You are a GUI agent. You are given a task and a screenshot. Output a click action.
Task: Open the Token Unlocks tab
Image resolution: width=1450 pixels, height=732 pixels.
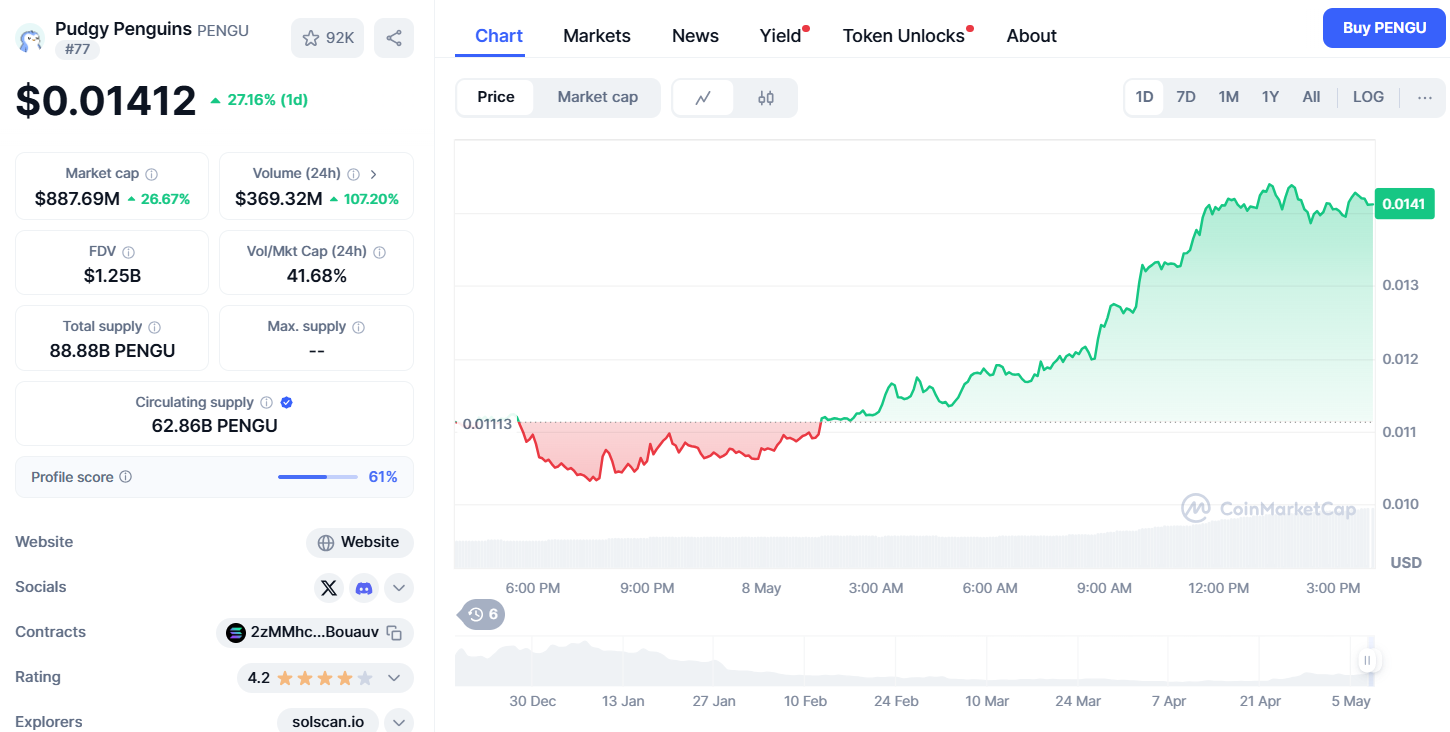click(904, 36)
